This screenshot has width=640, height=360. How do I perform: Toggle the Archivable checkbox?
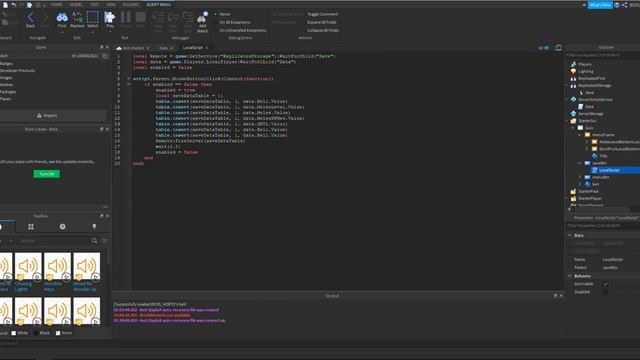pos(605,284)
